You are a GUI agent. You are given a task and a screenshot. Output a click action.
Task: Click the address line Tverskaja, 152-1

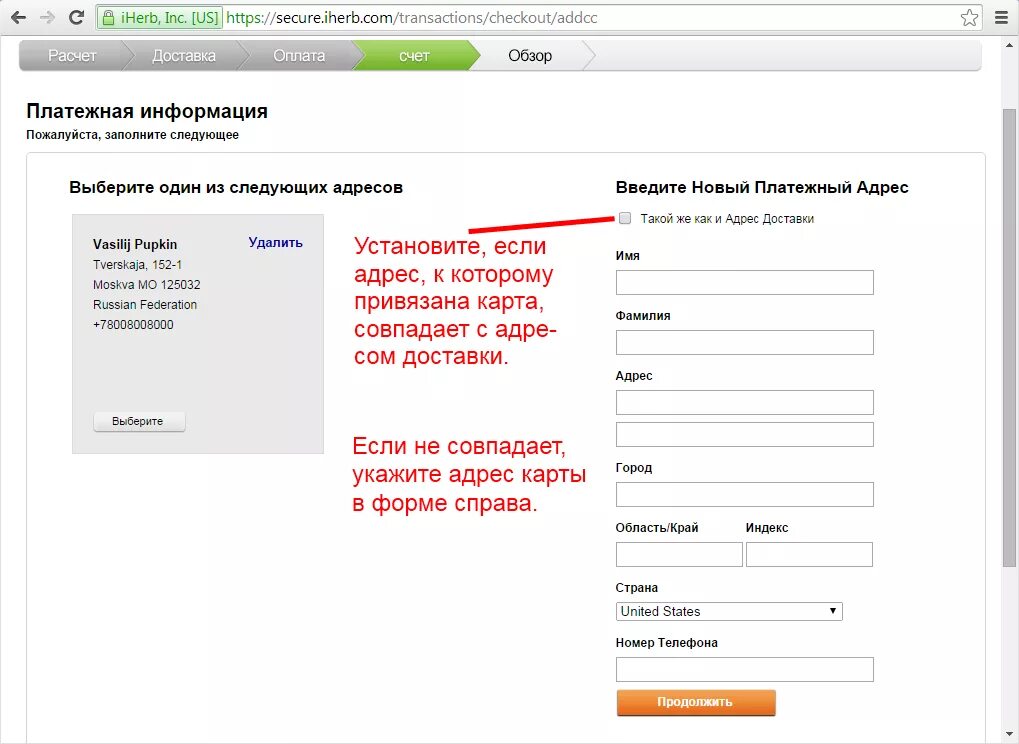coord(138,264)
